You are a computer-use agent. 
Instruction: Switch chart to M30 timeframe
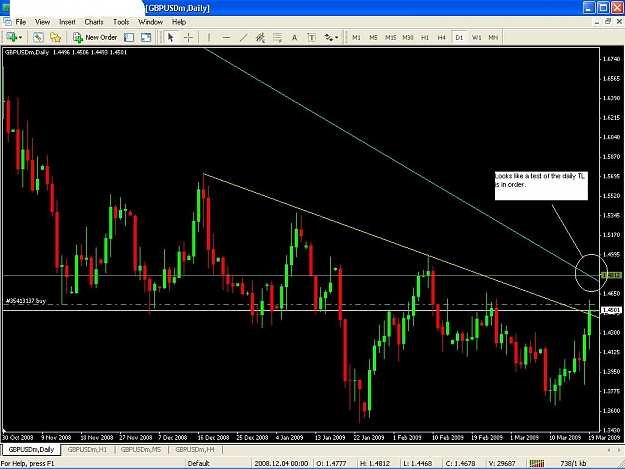pyautogui.click(x=407, y=37)
